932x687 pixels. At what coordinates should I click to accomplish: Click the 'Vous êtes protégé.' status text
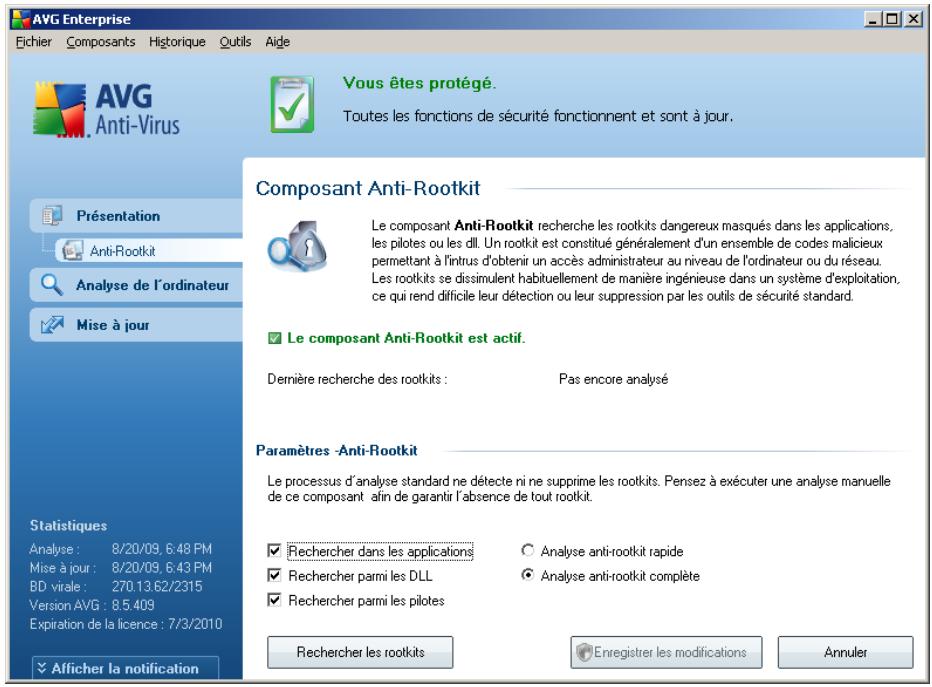[420, 83]
